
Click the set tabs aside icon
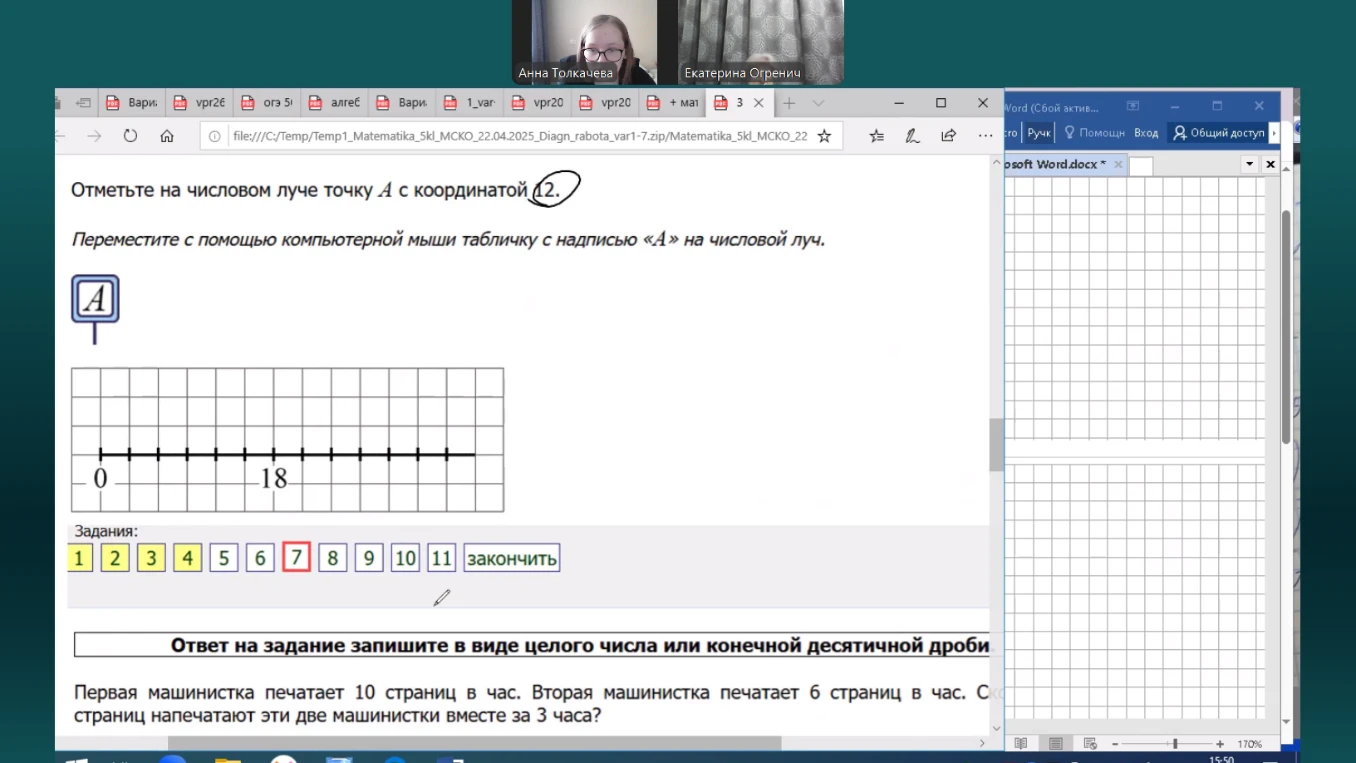(x=84, y=103)
